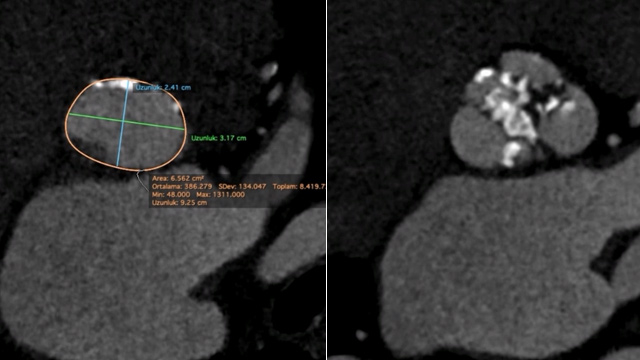The image size is (640, 360).
Task: Click the green 'Uzunluk: 3.17 cm' label
Action: [219, 138]
